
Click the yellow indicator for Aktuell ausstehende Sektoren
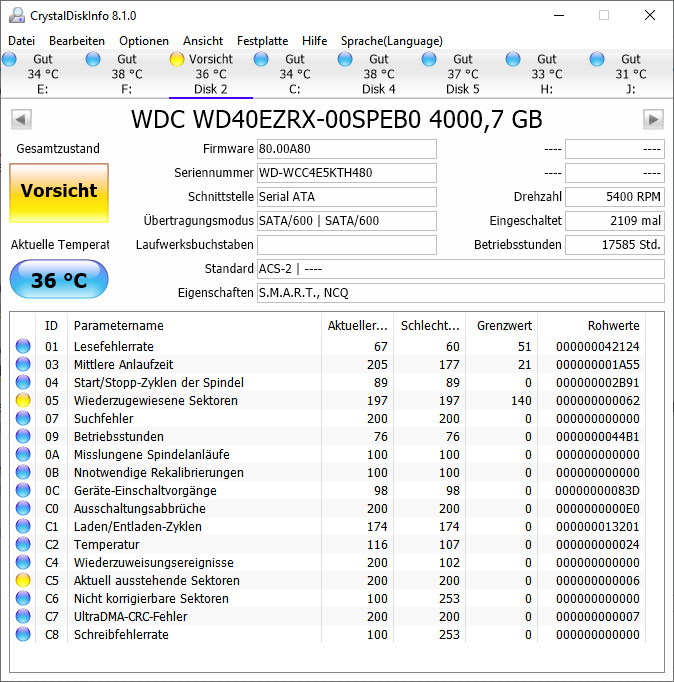click(x=23, y=580)
